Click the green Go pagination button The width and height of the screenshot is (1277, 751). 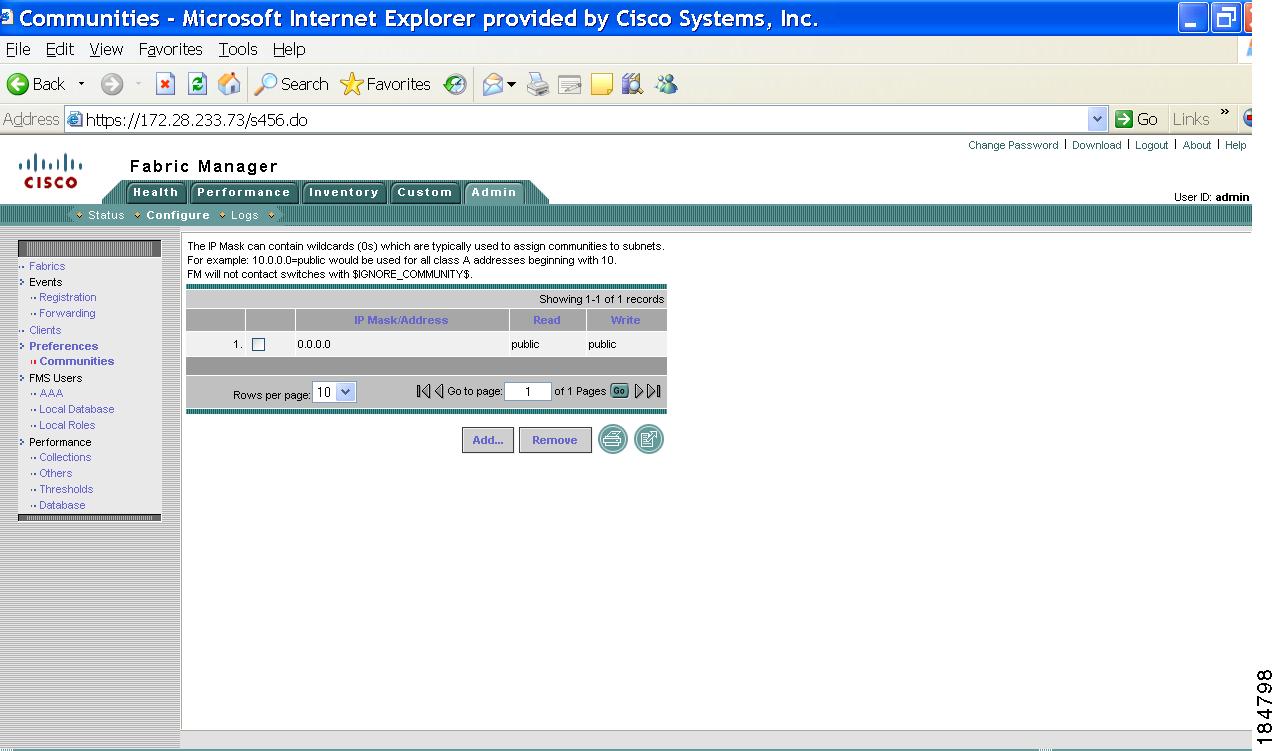[619, 391]
